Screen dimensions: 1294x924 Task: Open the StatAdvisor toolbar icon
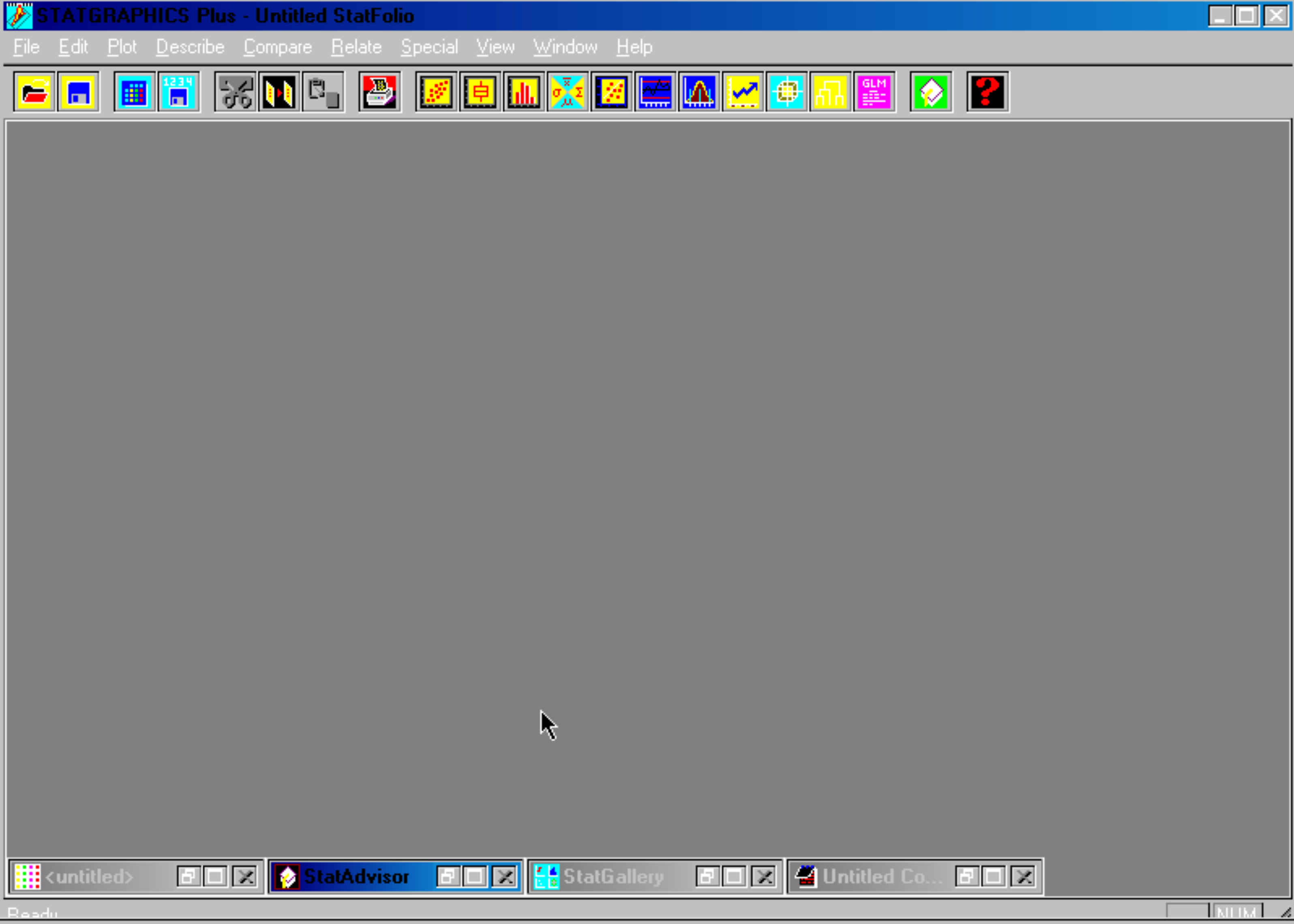(931, 92)
